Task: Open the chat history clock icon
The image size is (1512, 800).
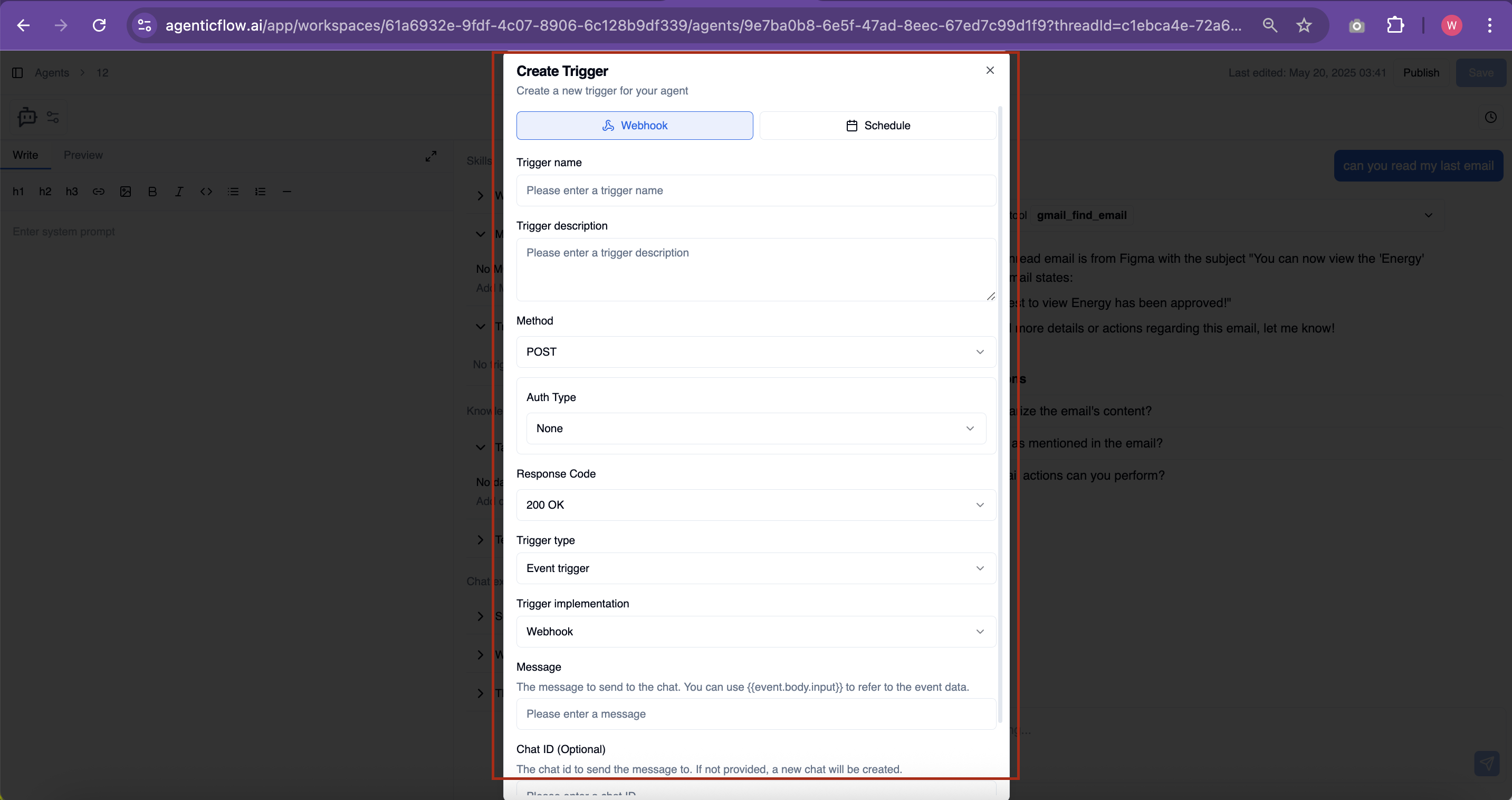Action: pos(1491,117)
